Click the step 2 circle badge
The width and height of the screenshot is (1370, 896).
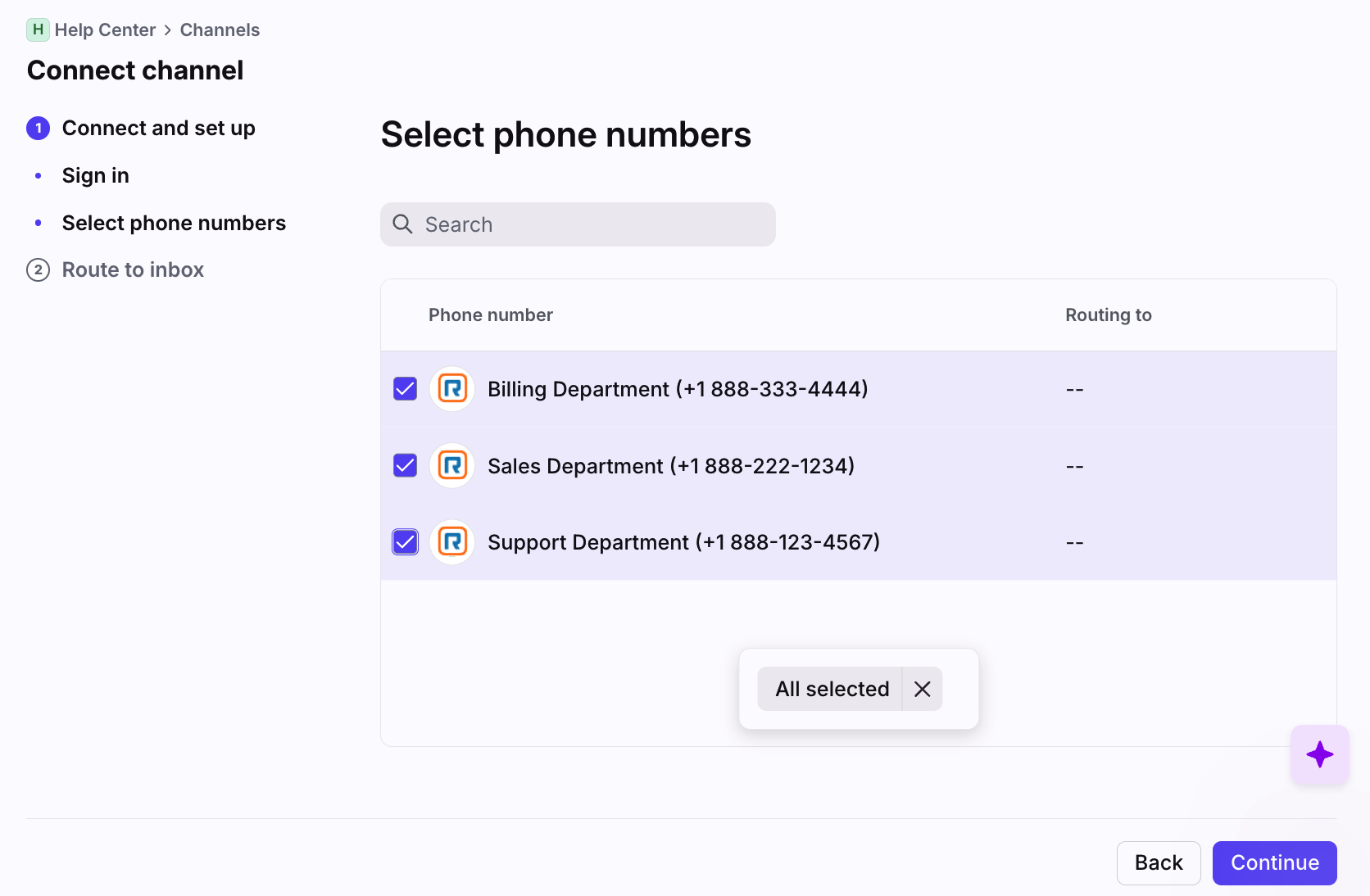click(38, 269)
